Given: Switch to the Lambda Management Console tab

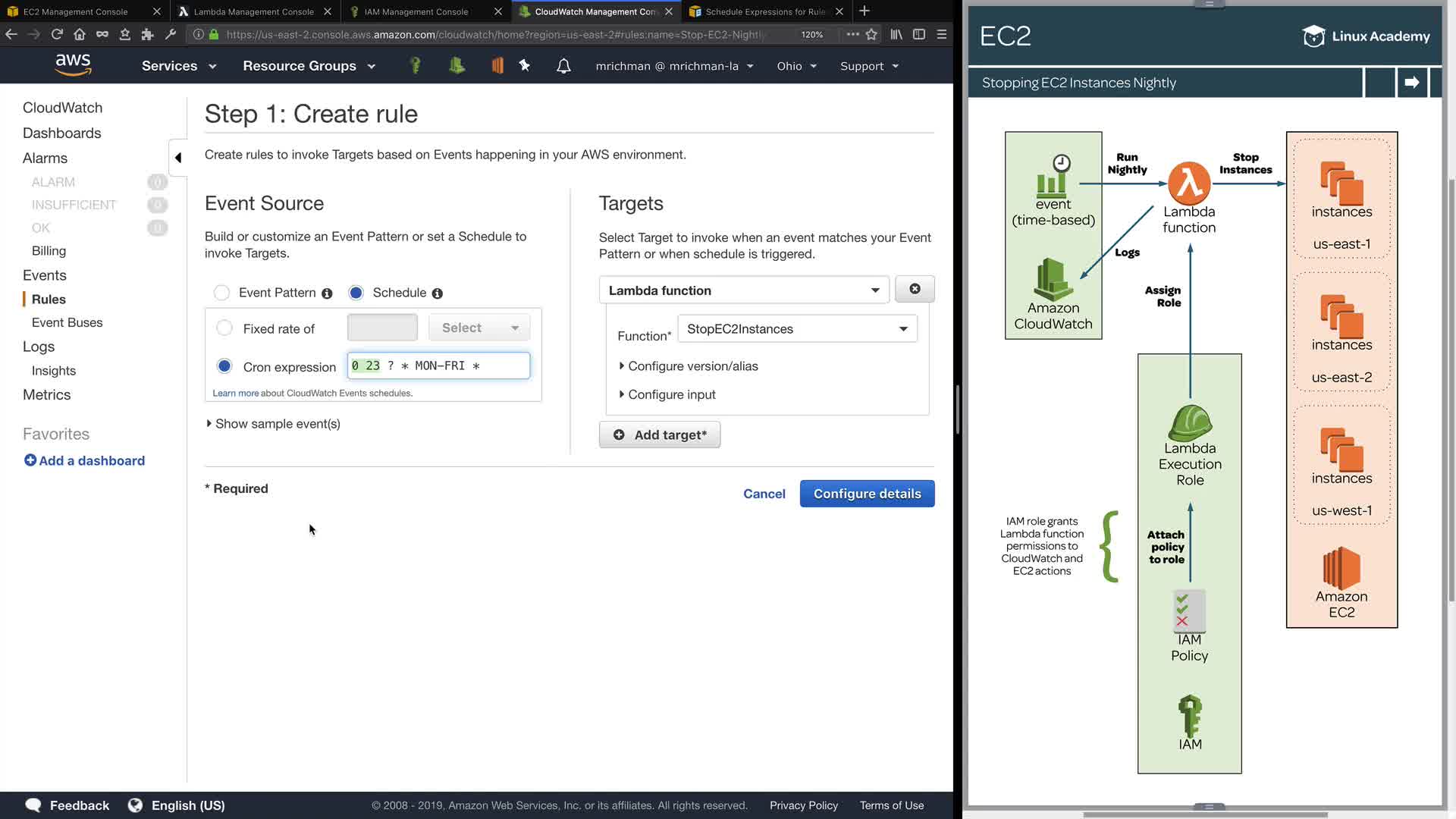Looking at the screenshot, I should point(254,11).
